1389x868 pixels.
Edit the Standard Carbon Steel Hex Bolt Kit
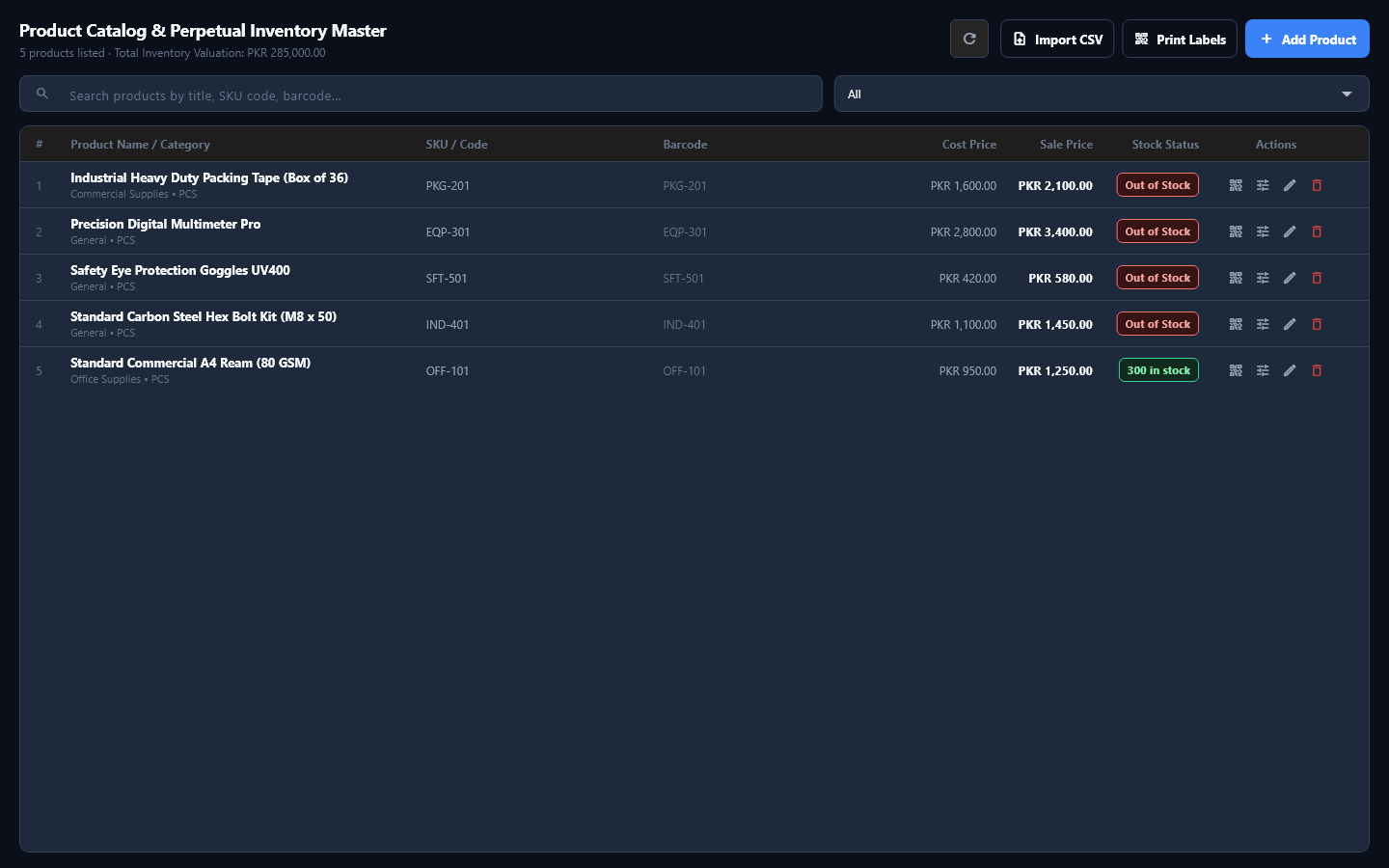click(1290, 324)
